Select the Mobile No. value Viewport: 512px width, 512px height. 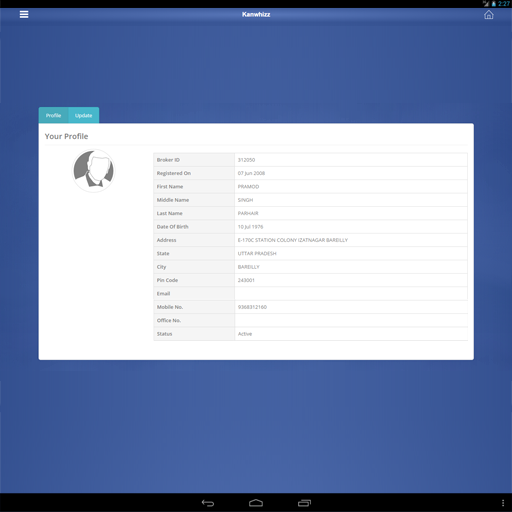pos(252,307)
